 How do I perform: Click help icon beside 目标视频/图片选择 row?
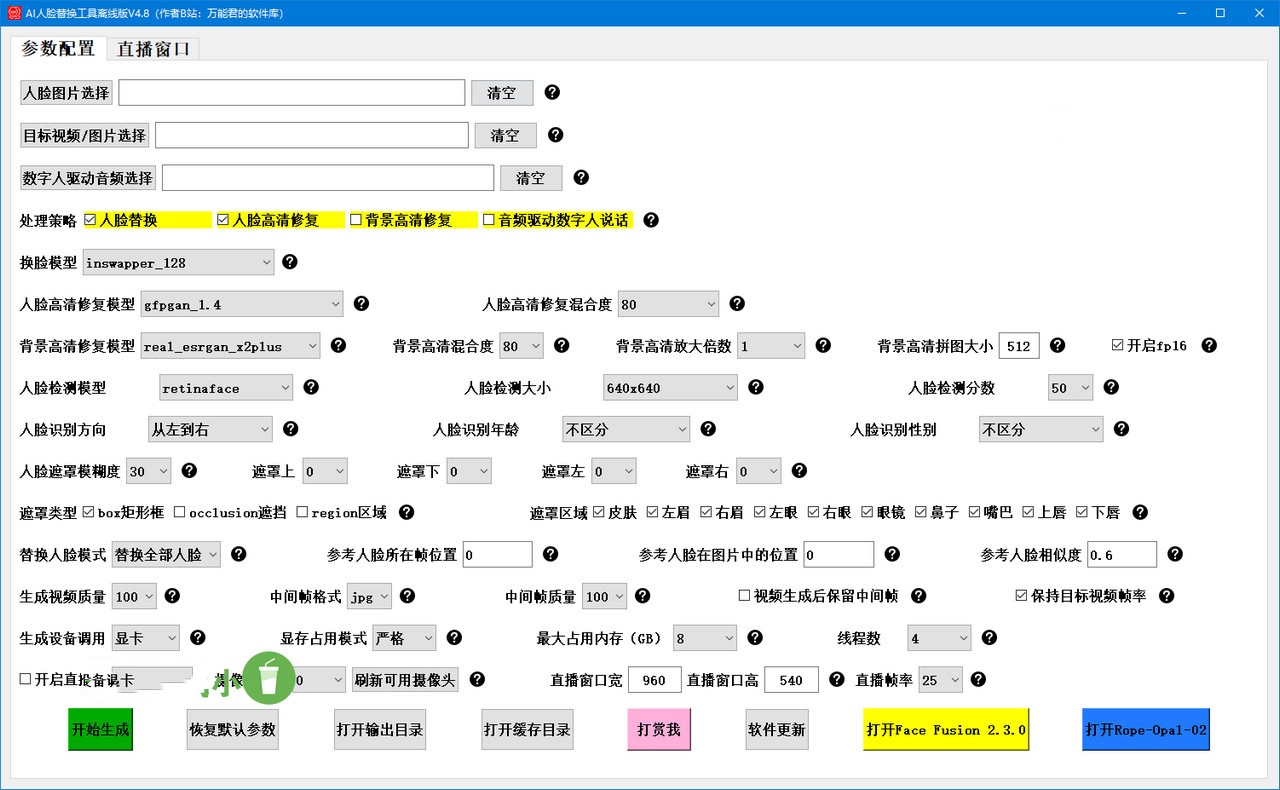(x=555, y=135)
